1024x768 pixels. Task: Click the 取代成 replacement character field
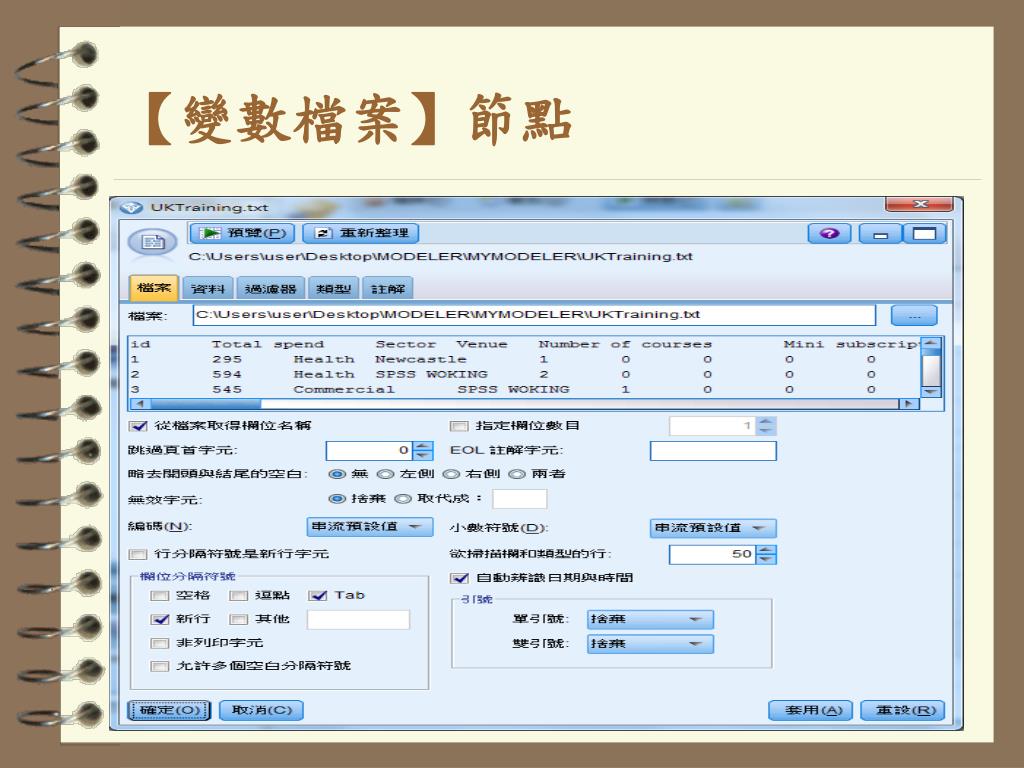click(519, 499)
